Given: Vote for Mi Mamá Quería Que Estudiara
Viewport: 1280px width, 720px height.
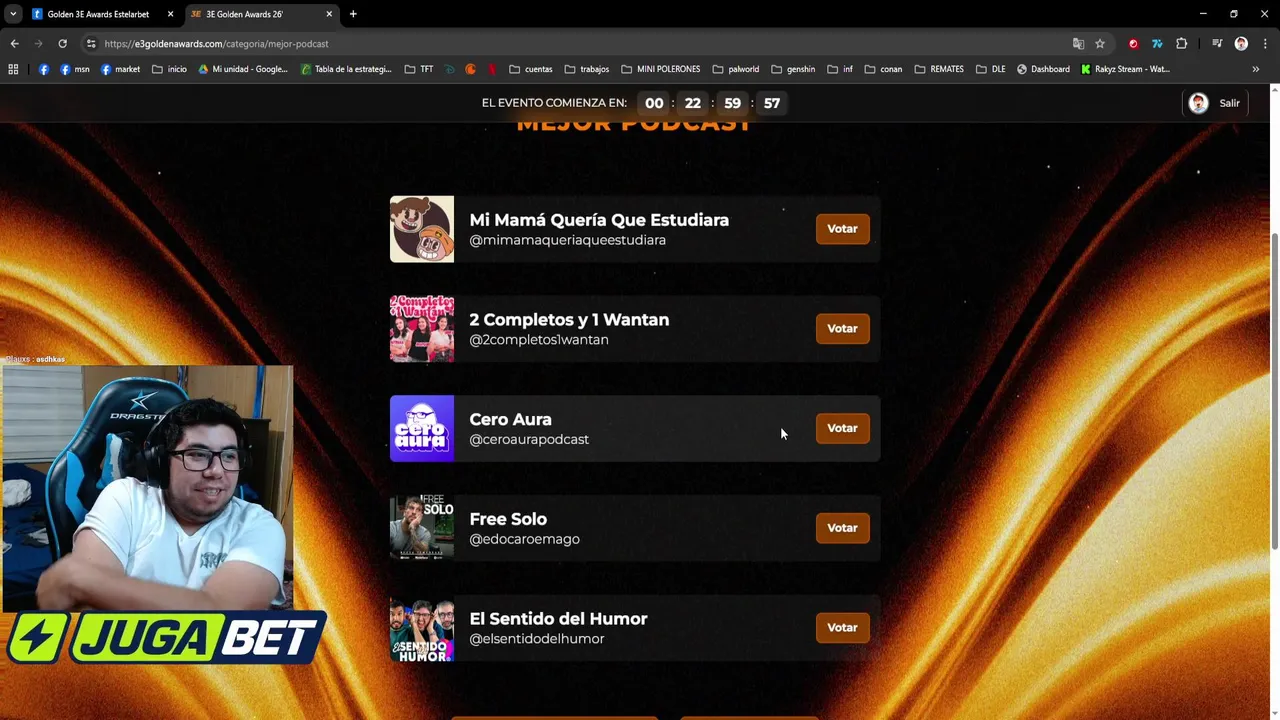Looking at the screenshot, I should click(x=842, y=229).
